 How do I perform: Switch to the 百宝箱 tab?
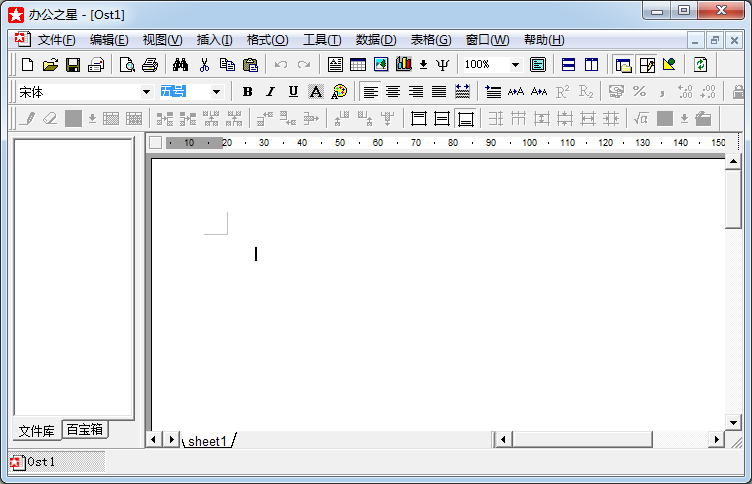point(85,429)
